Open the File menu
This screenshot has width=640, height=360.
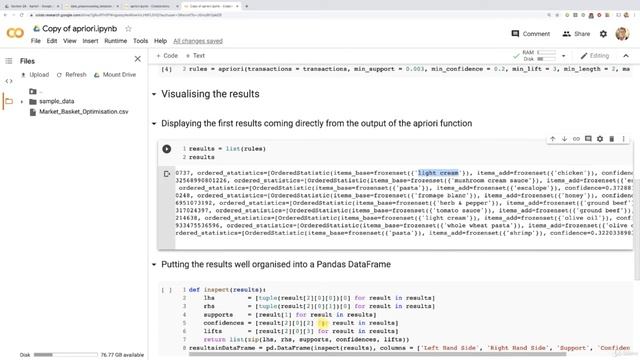click(36, 41)
